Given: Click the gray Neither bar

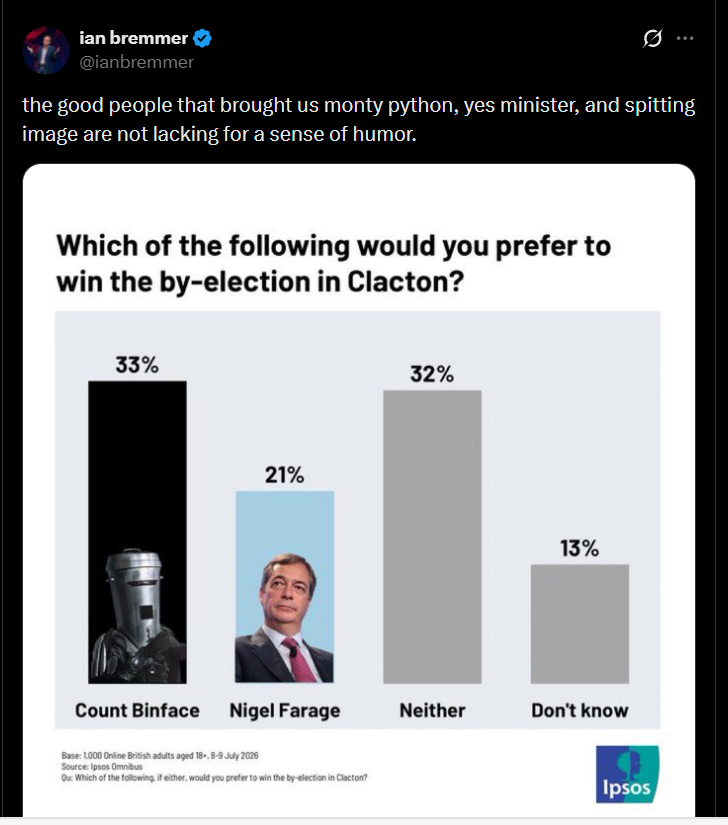Looking at the screenshot, I should tap(432, 537).
